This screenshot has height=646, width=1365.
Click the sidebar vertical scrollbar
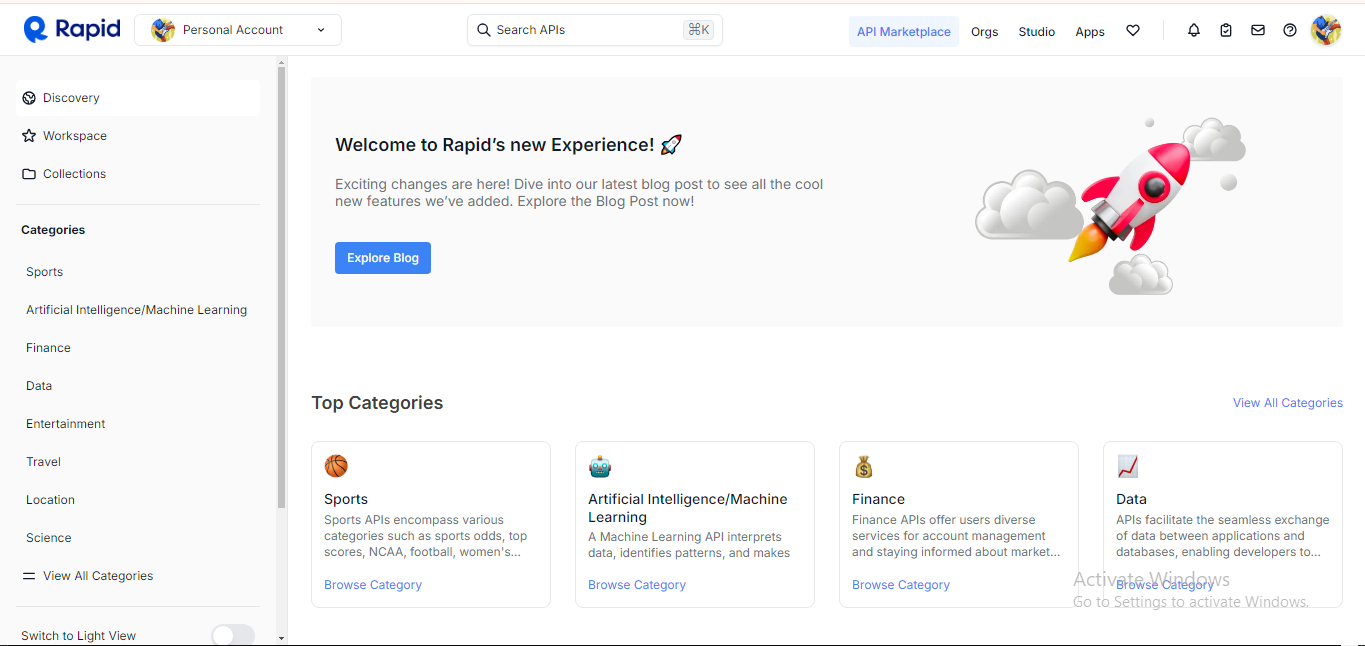coord(281,300)
